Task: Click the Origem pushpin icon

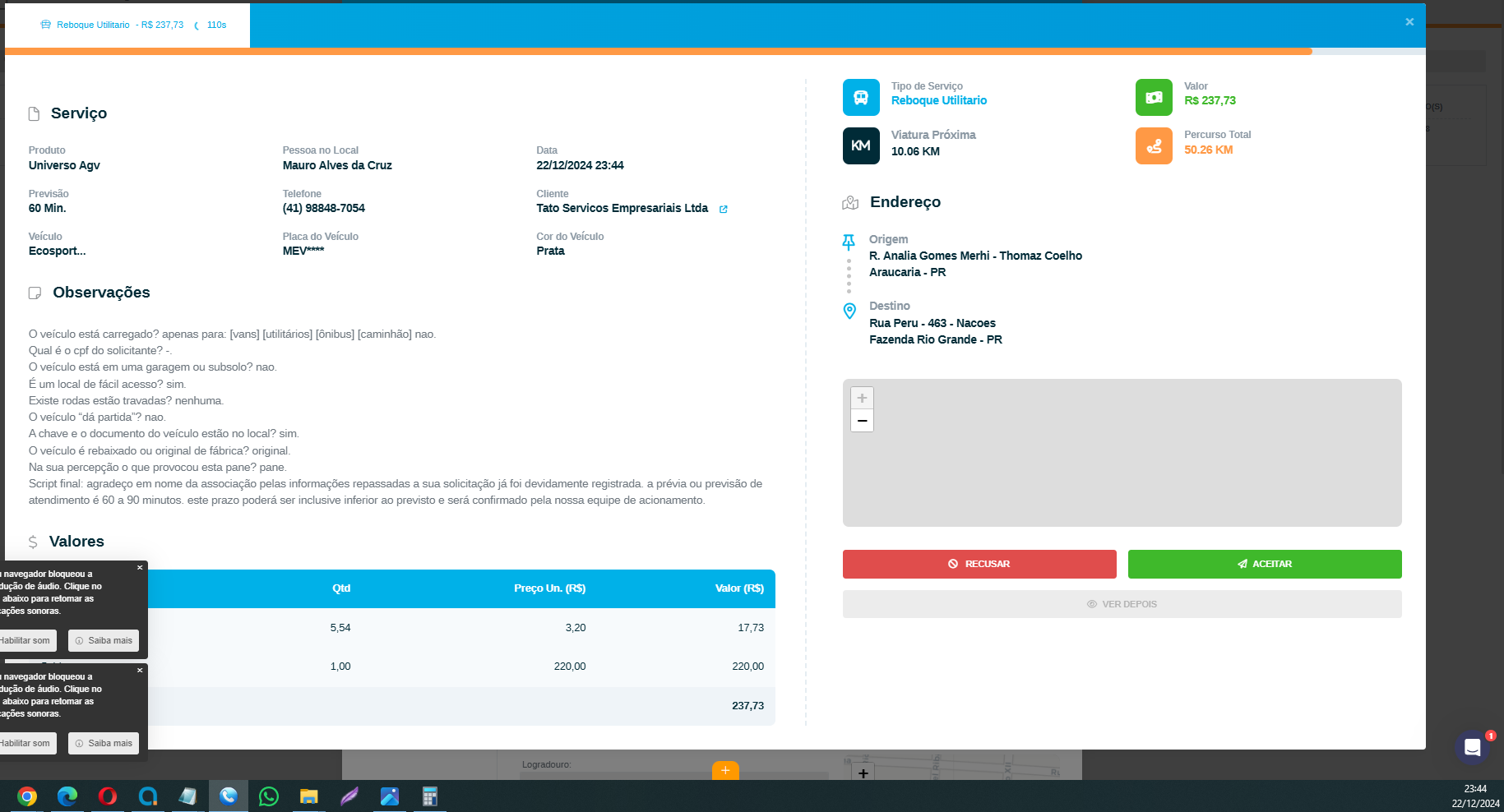Action: pyautogui.click(x=849, y=242)
